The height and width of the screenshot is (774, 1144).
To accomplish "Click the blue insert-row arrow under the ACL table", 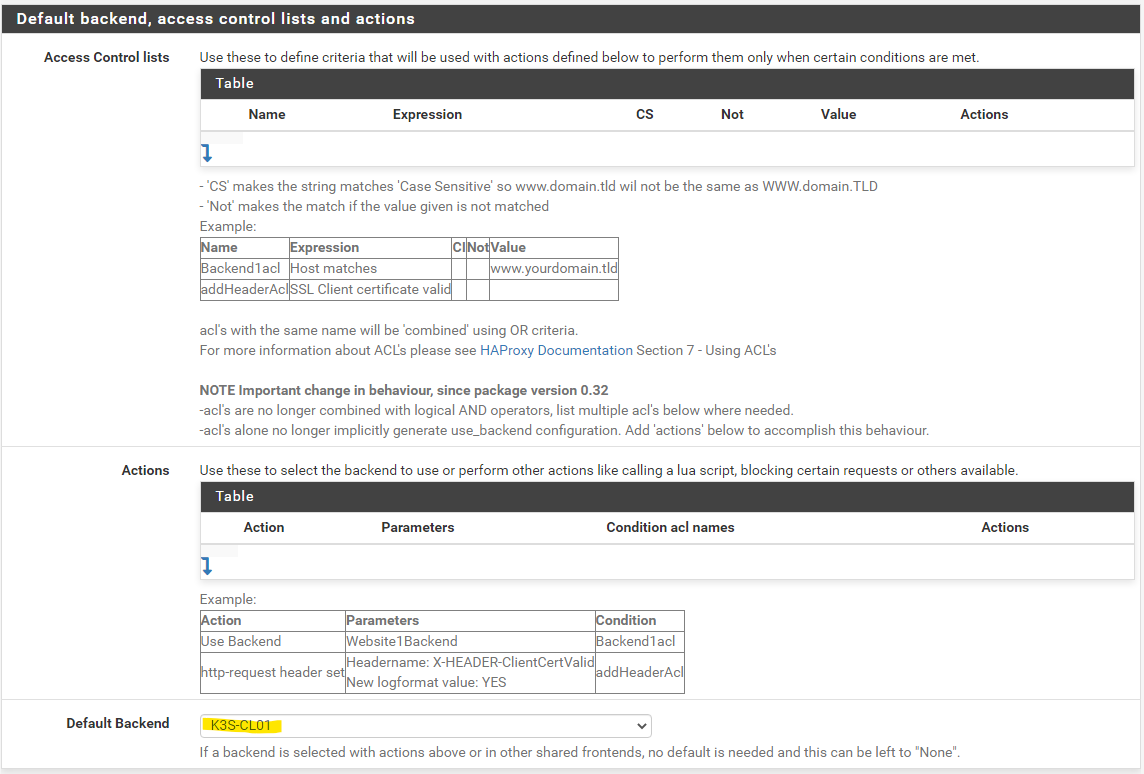I will (207, 152).
